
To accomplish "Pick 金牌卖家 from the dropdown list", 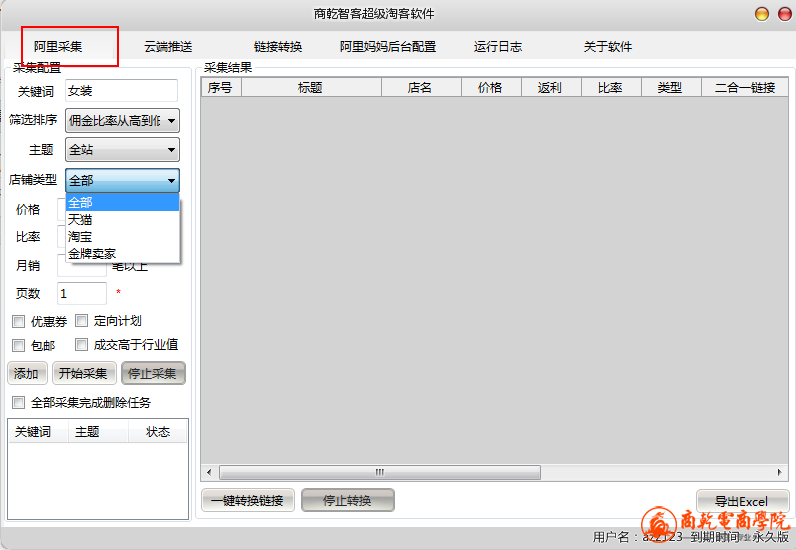I will click(x=122, y=253).
